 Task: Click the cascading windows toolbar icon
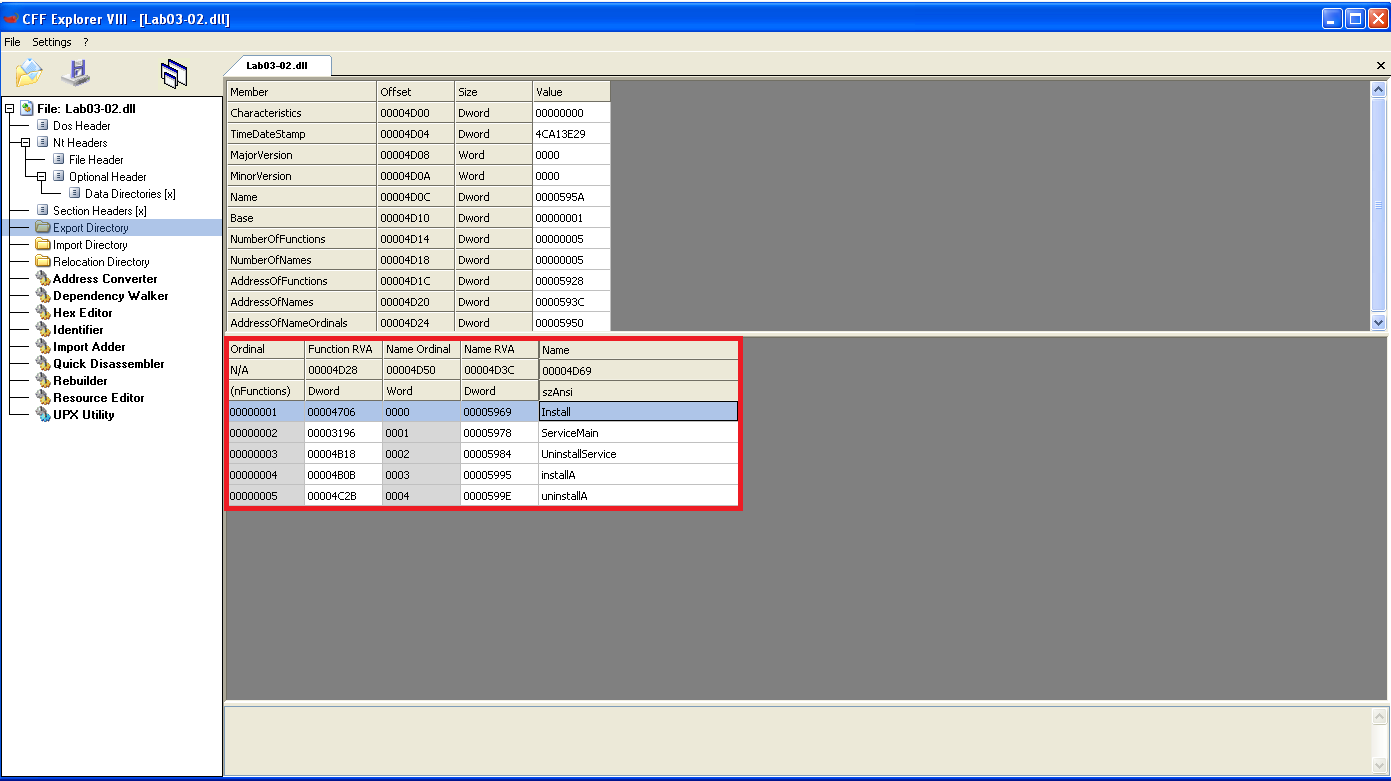pos(174,73)
